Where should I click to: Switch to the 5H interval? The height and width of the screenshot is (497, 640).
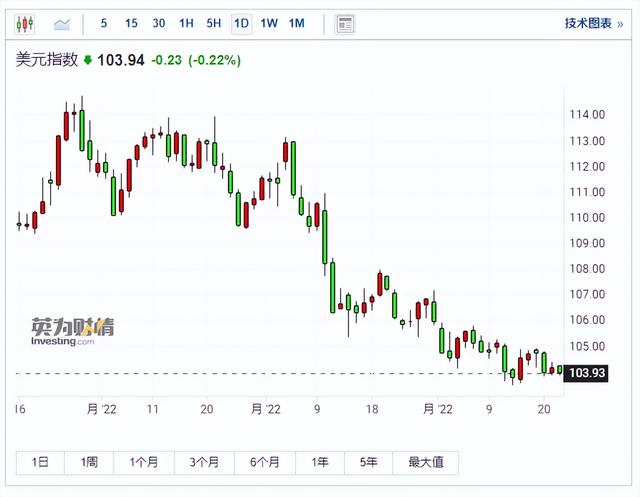(213, 23)
